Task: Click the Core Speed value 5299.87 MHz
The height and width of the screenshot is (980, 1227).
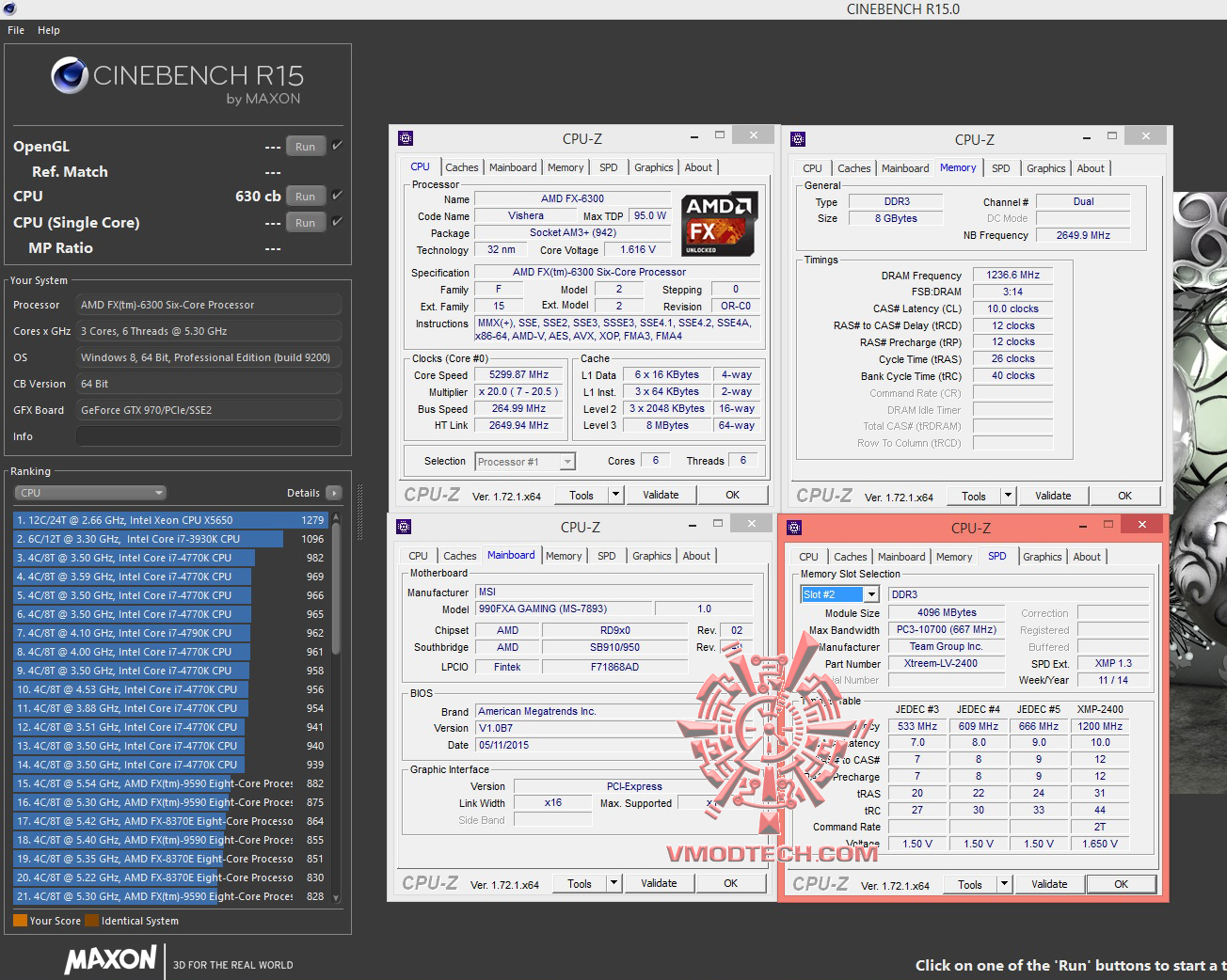Action: [518, 374]
